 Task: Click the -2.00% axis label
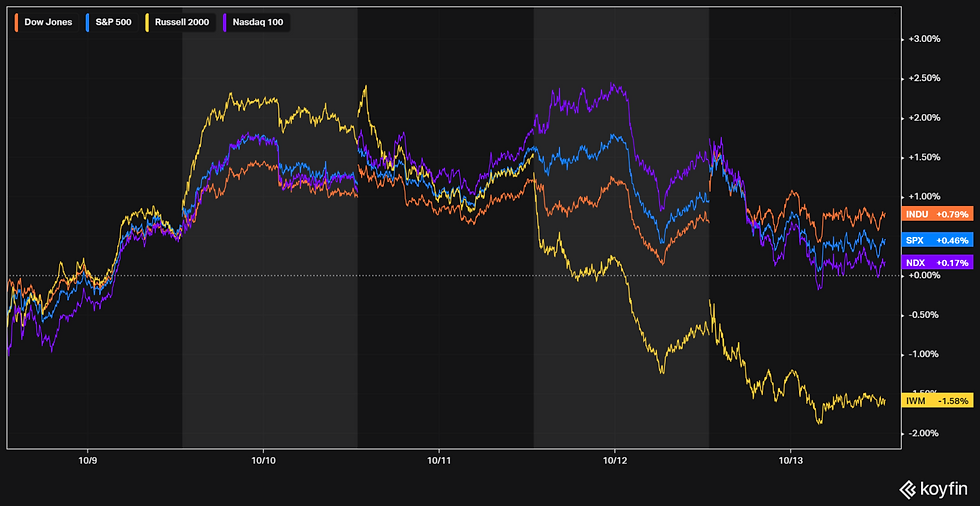(924, 433)
